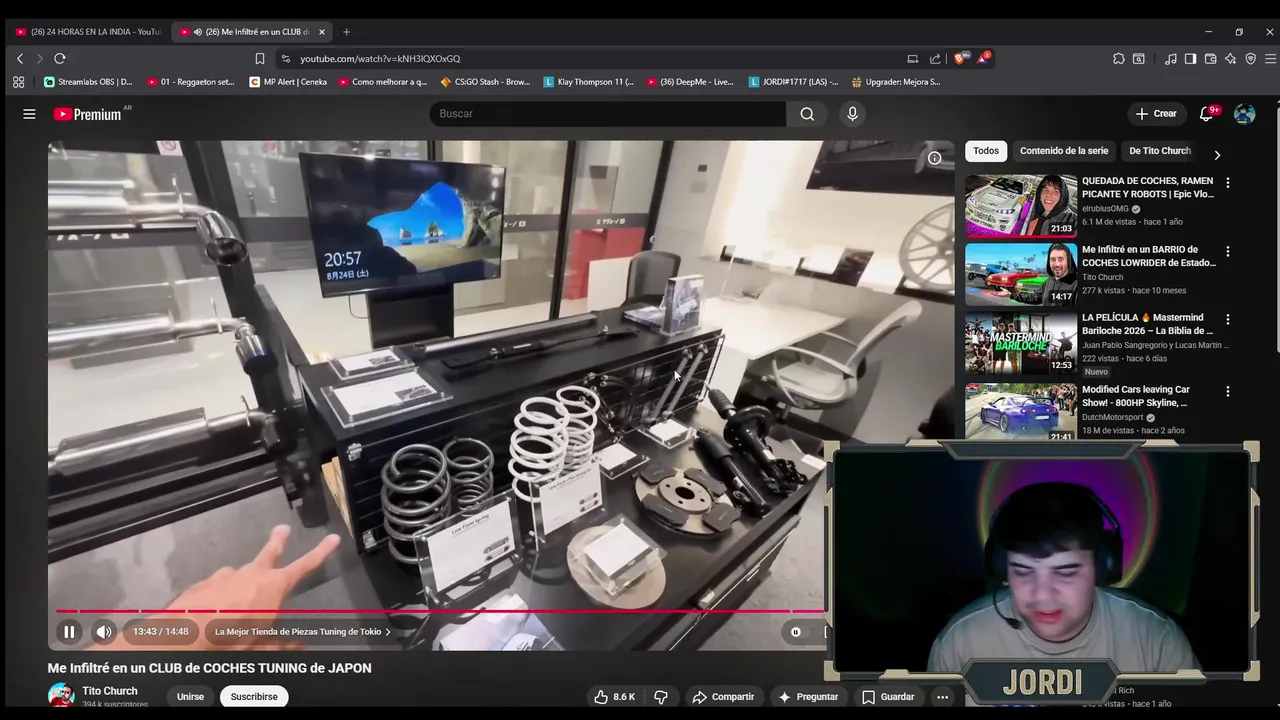
Task: Toggle the browser sidebar panel
Action: click(x=1190, y=59)
